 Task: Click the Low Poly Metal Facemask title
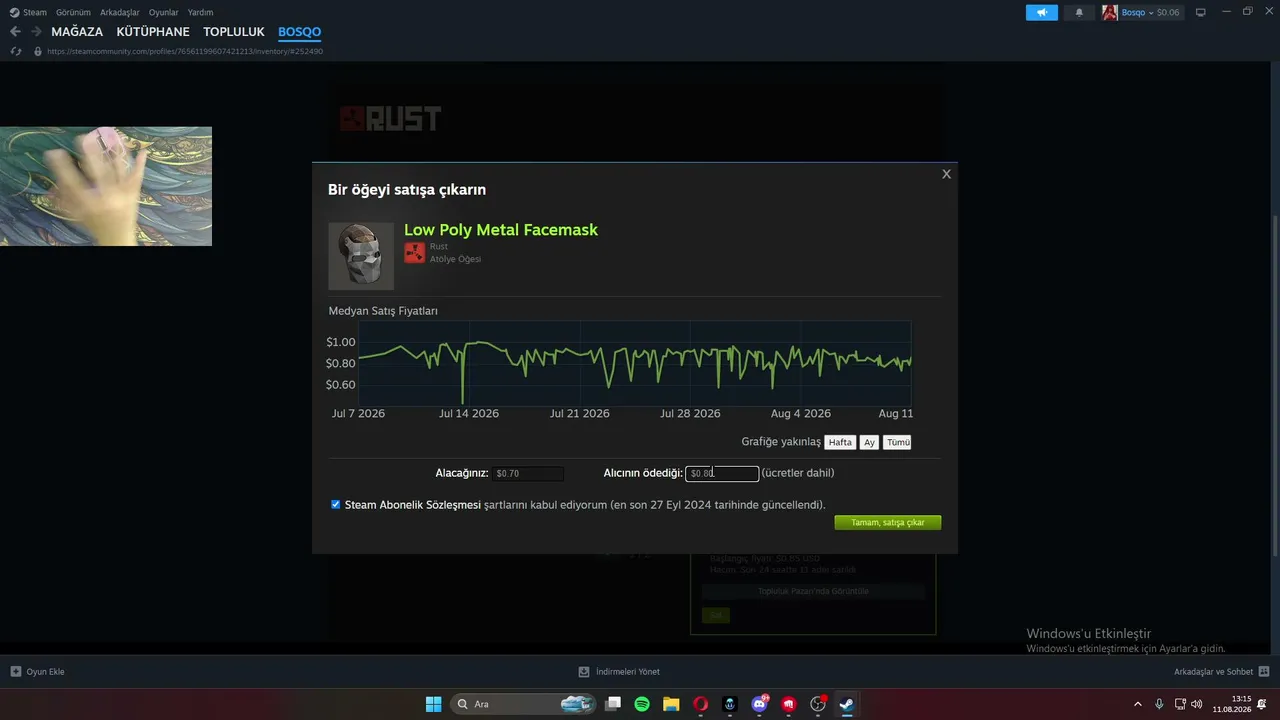pyautogui.click(x=501, y=230)
